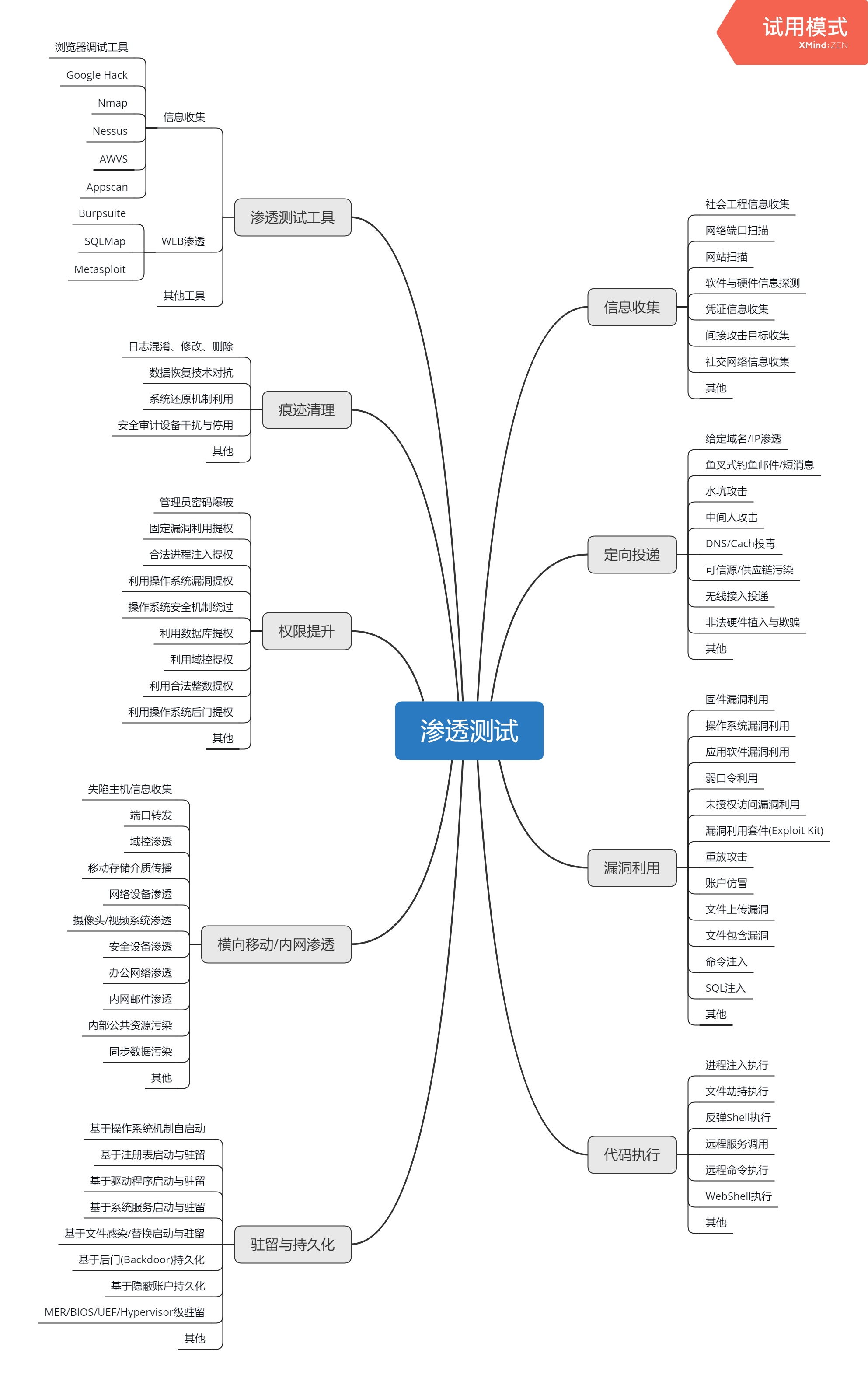Scroll the mind map canvas area
The width and height of the screenshot is (868, 1388).
pos(434,694)
